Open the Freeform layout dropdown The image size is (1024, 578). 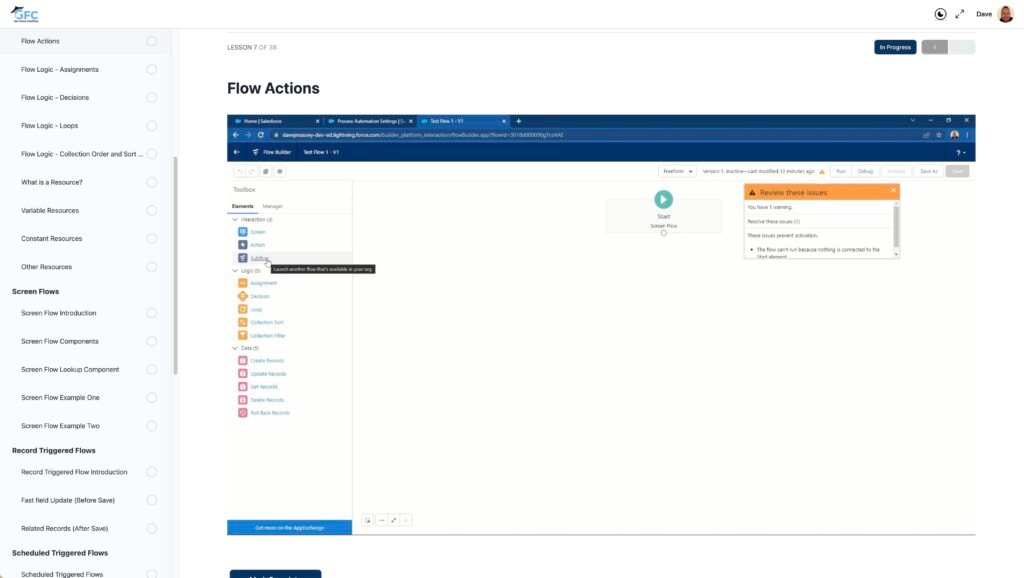pyautogui.click(x=677, y=171)
